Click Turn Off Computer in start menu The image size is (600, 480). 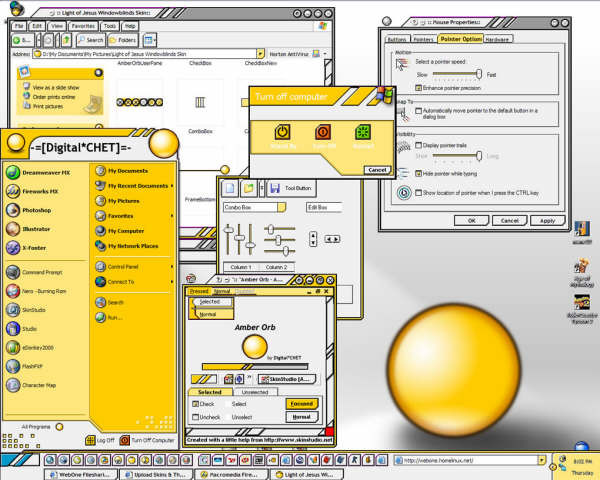tap(147, 440)
